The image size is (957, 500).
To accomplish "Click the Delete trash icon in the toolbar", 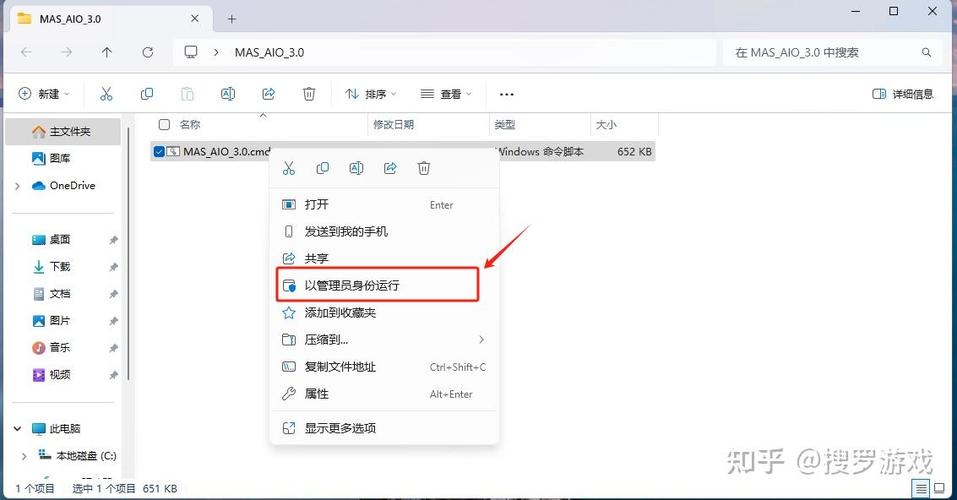I will click(x=309, y=94).
